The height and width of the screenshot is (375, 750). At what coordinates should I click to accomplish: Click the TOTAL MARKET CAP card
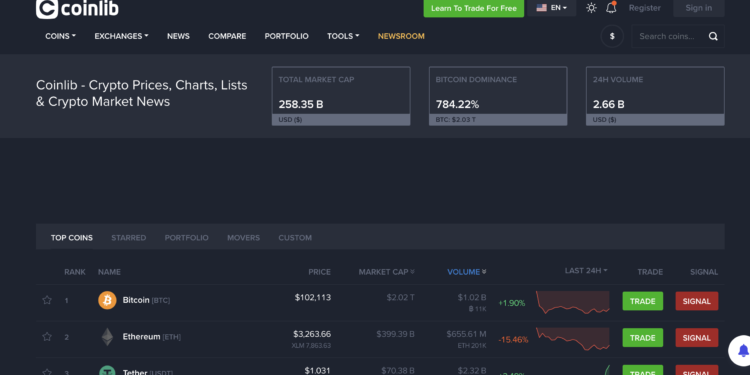pyautogui.click(x=341, y=96)
